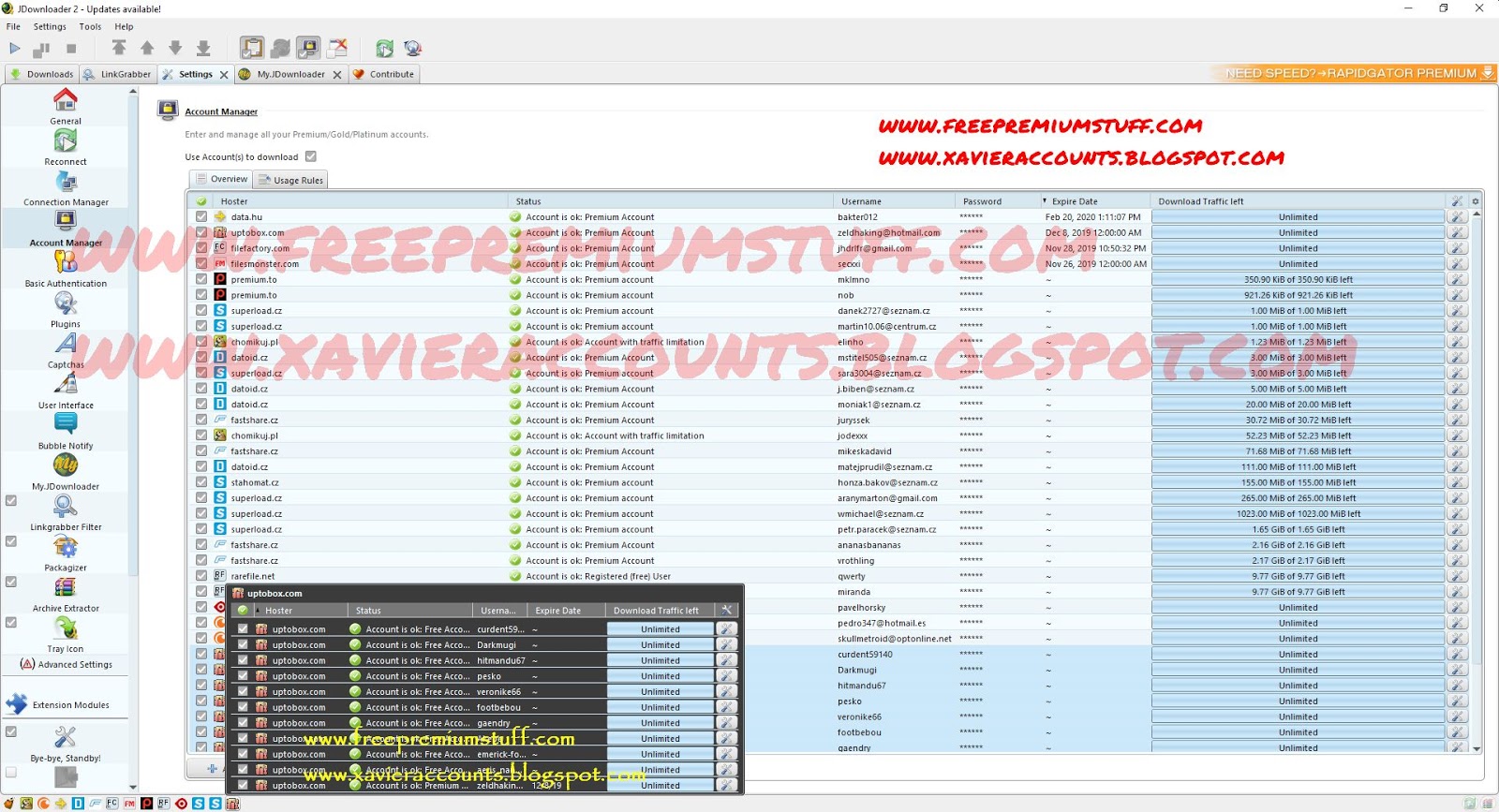The width and height of the screenshot is (1499, 812).
Task: Toggle Hoster sort arrow in uptobox popup
Action: click(258, 610)
